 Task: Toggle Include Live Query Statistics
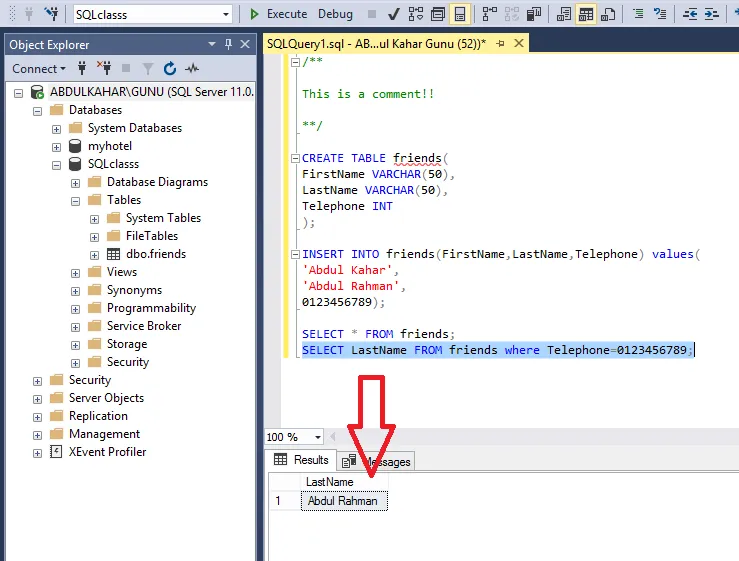(x=512, y=14)
